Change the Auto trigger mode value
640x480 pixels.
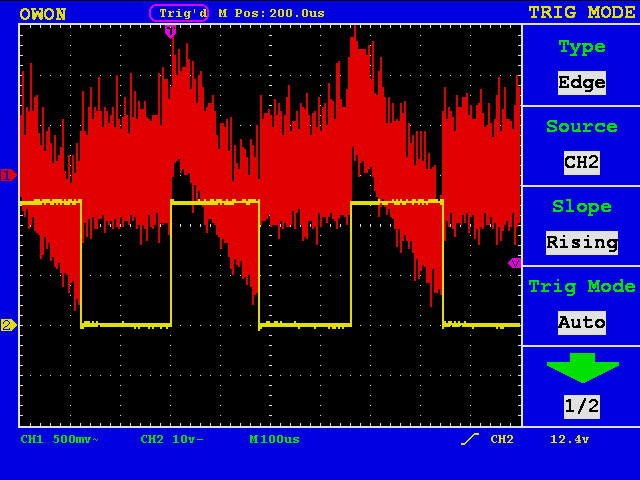(x=582, y=323)
